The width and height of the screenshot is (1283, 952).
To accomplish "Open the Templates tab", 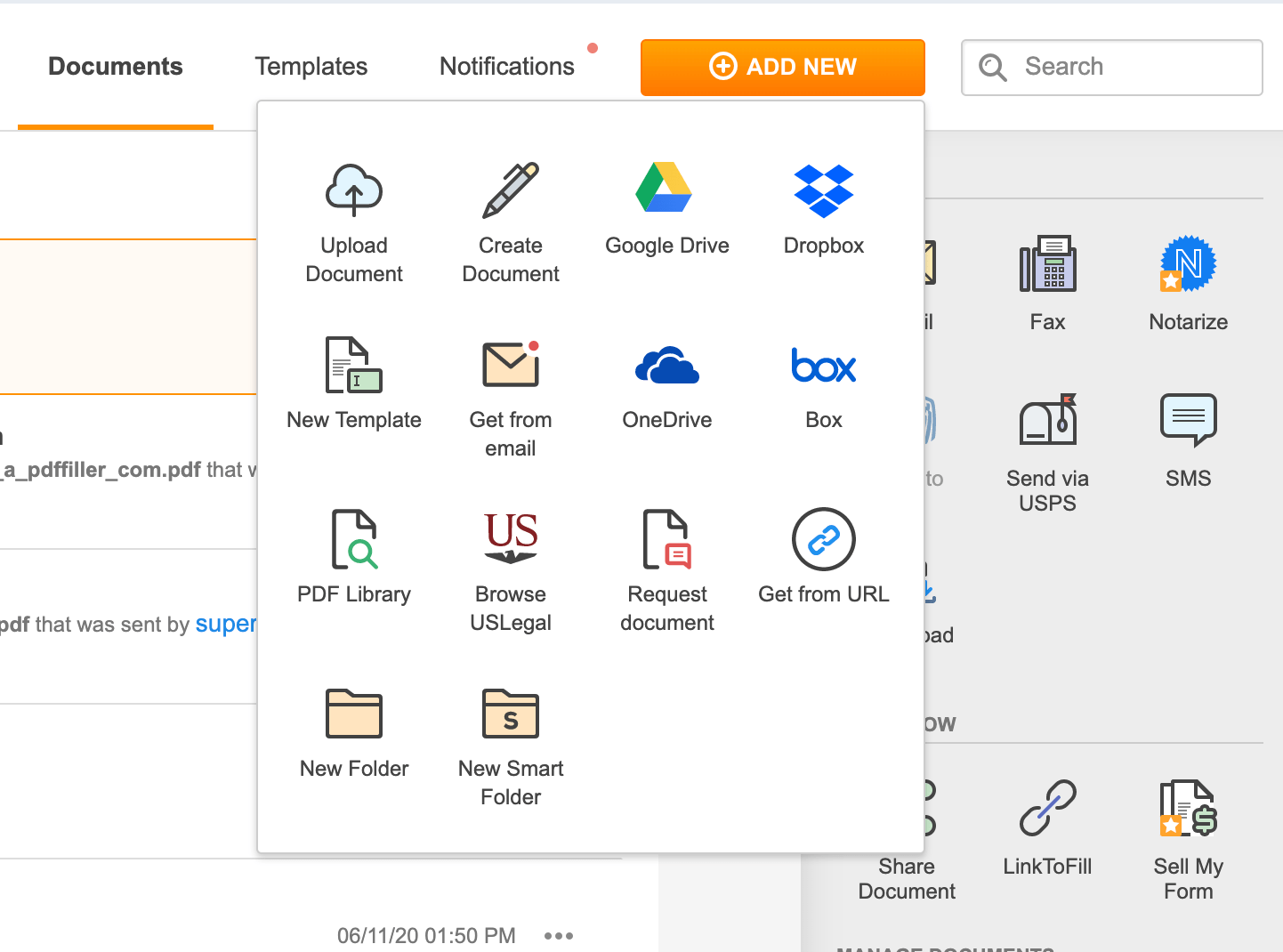I will click(311, 67).
